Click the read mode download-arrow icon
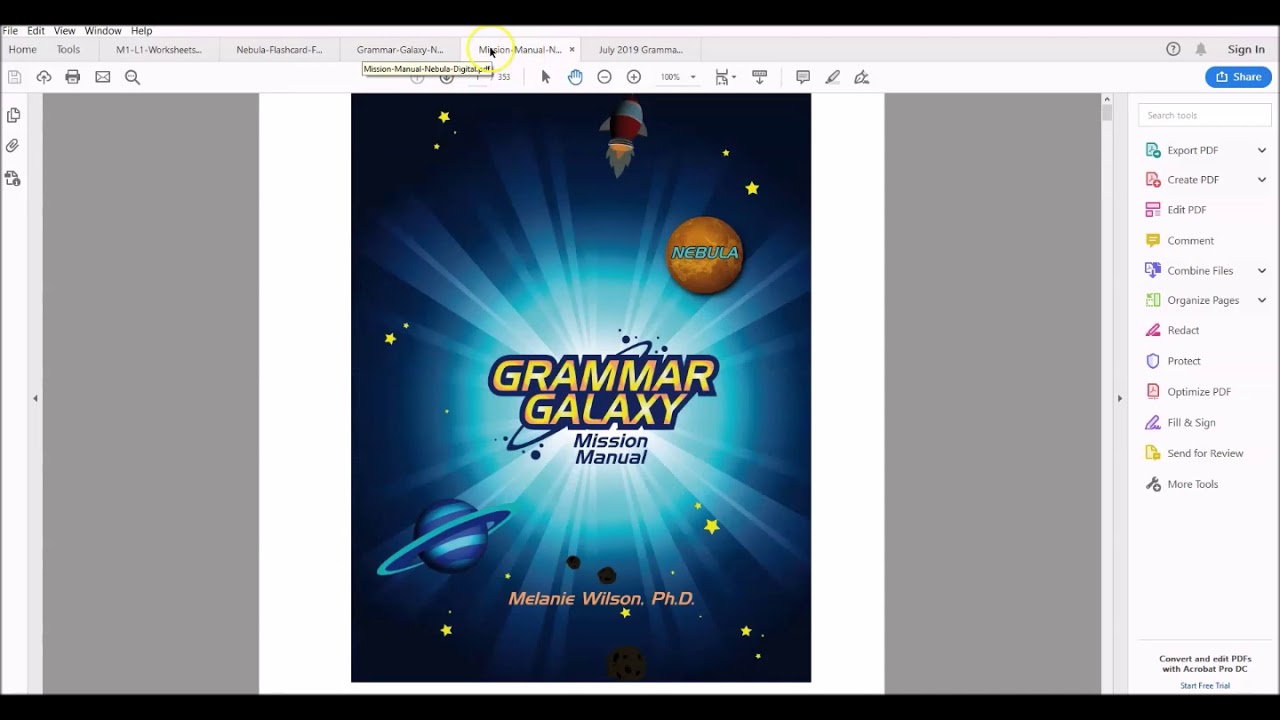The image size is (1280, 720). (759, 77)
